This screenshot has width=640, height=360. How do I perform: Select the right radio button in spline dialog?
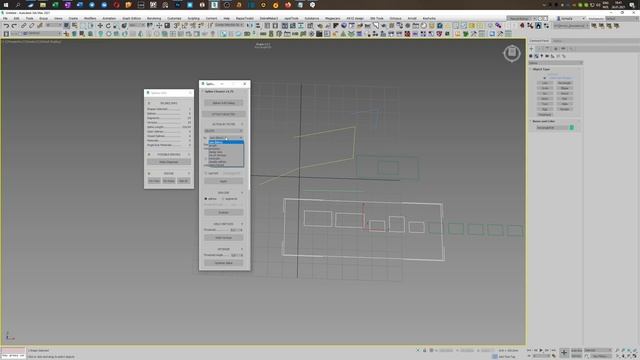click(223, 199)
